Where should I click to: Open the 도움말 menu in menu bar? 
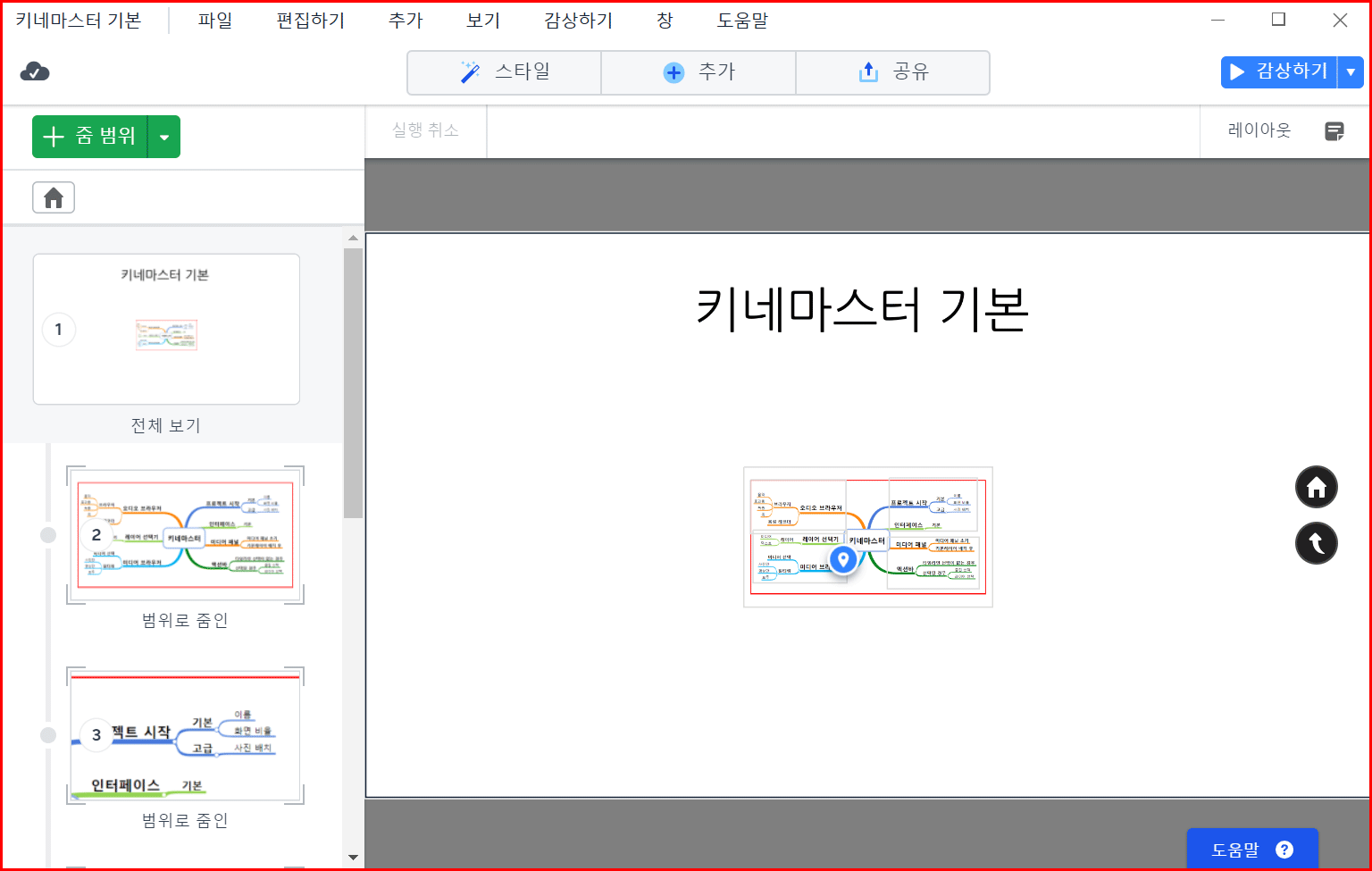click(x=742, y=21)
